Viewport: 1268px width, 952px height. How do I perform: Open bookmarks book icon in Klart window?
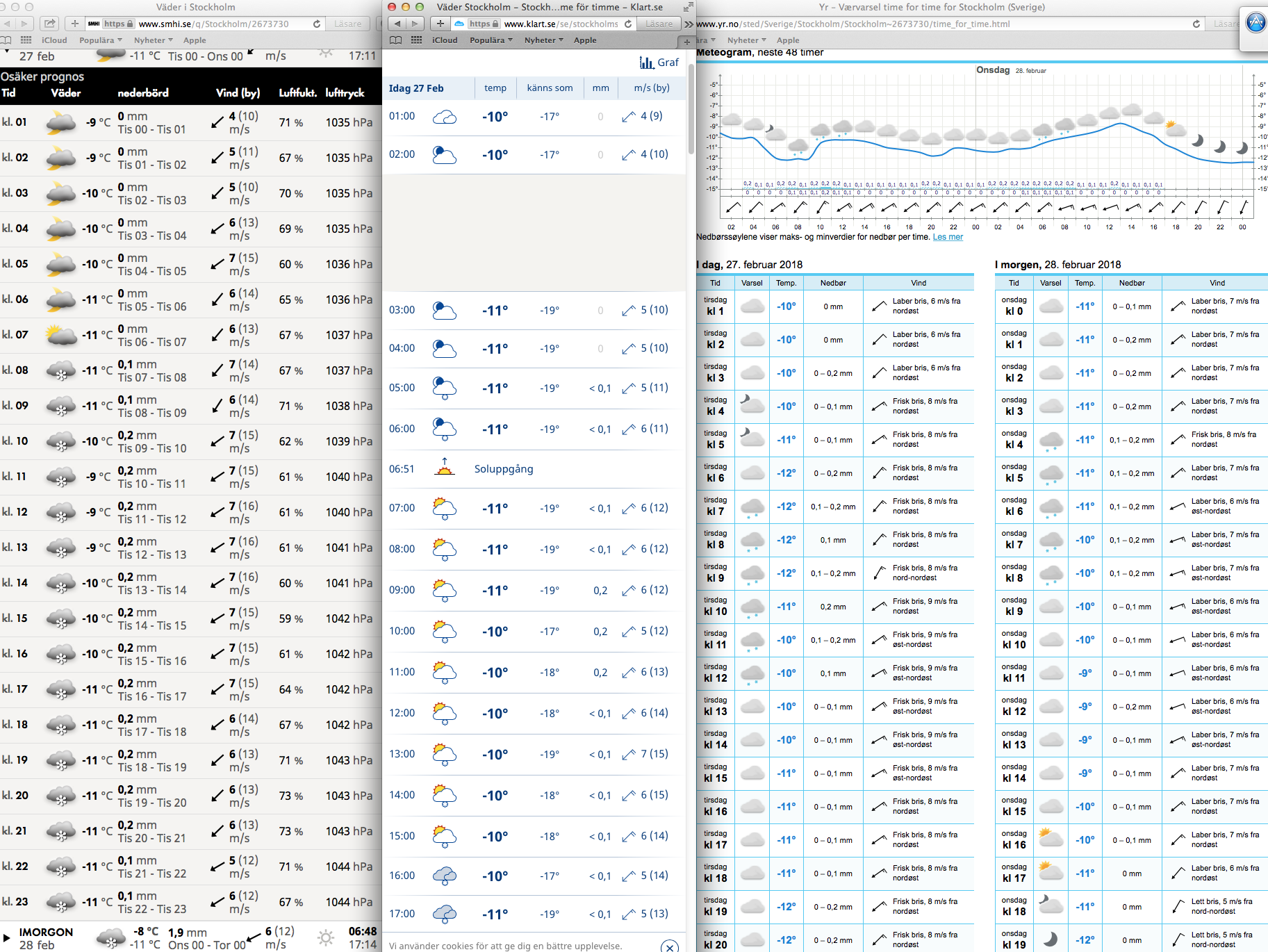pos(396,40)
